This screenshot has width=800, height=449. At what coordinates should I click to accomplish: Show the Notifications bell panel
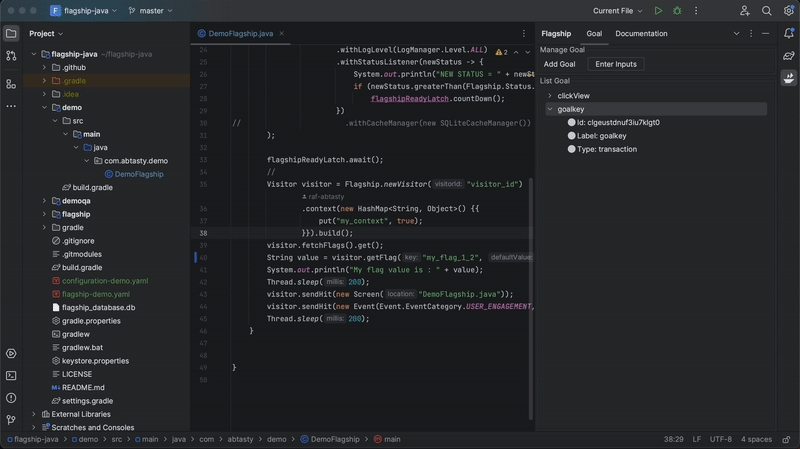(788, 34)
